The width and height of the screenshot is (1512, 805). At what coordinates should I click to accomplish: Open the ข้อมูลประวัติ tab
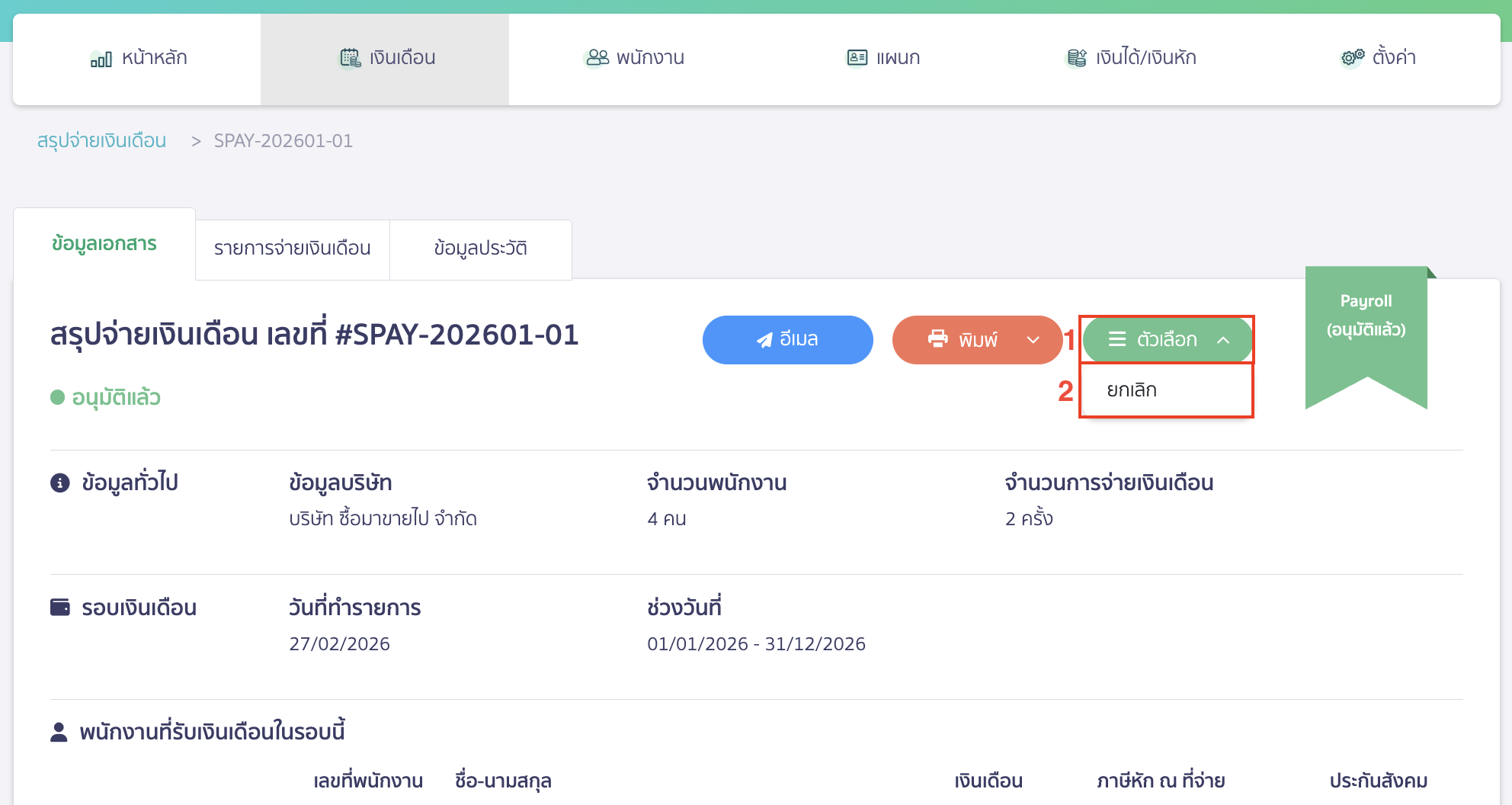[x=481, y=249]
